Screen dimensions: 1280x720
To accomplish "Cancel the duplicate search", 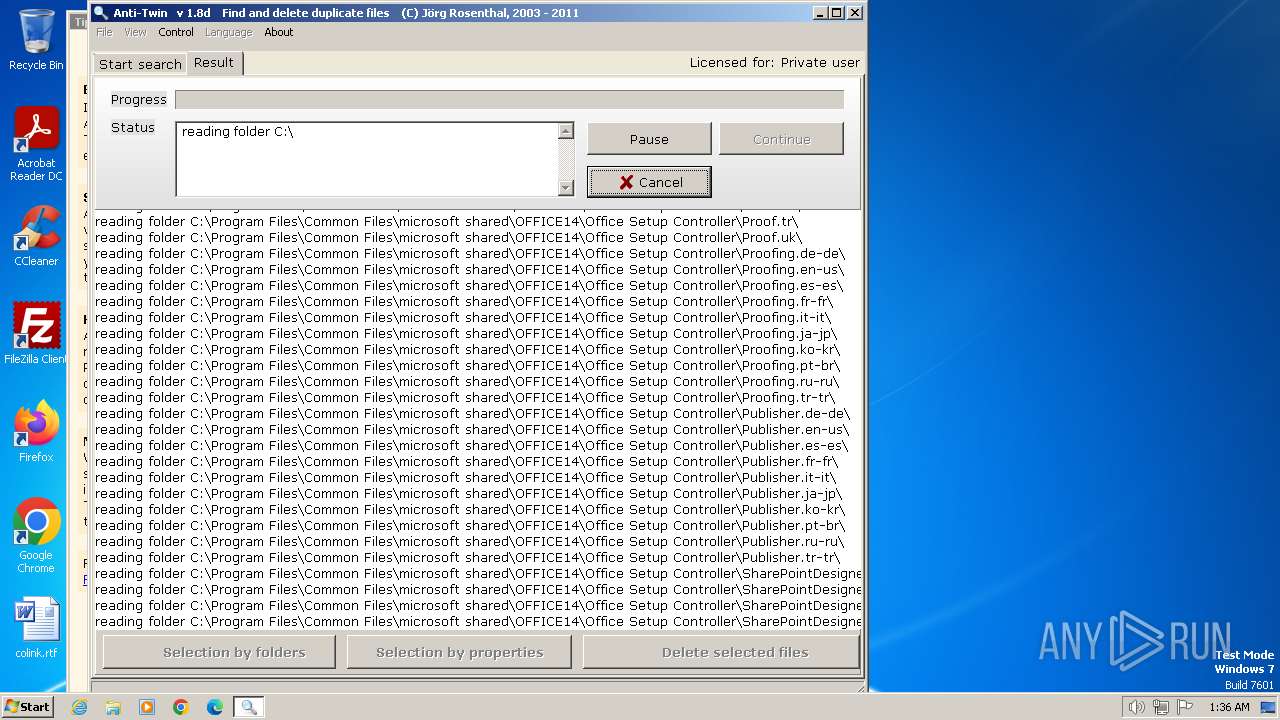I will coord(649,182).
